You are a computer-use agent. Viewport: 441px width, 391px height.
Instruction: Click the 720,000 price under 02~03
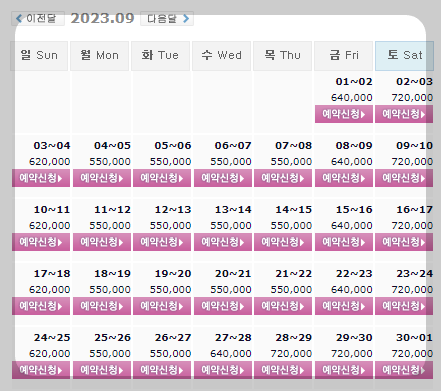[x=412, y=98]
